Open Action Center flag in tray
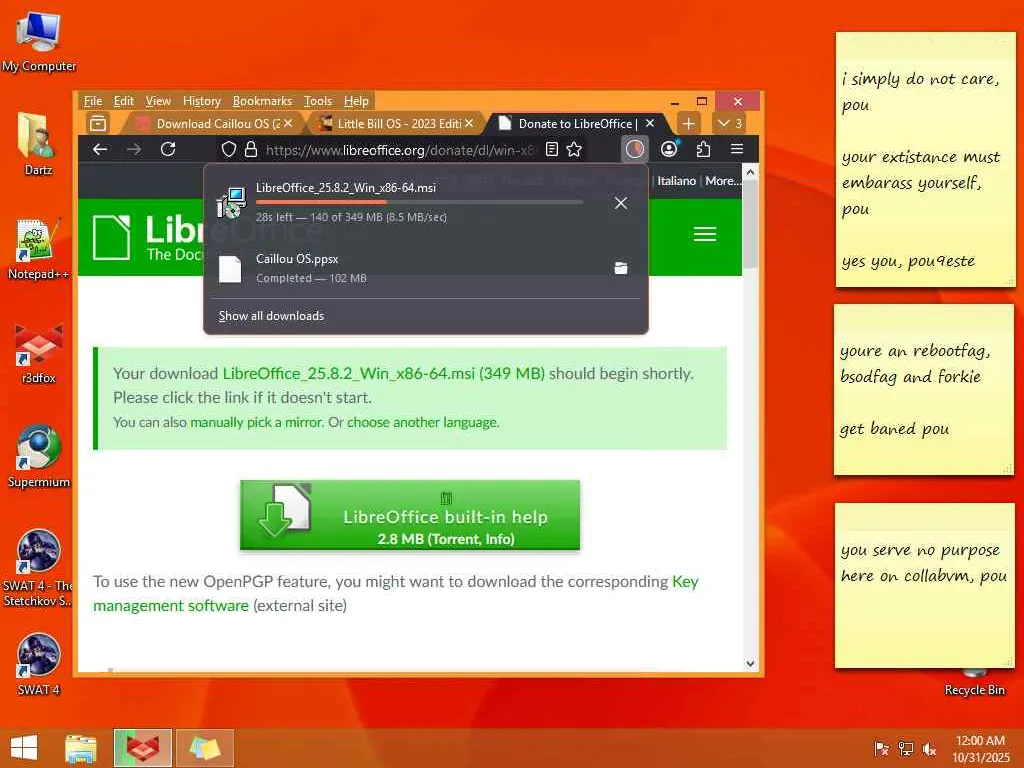Viewport: 1024px width, 768px height. click(881, 748)
